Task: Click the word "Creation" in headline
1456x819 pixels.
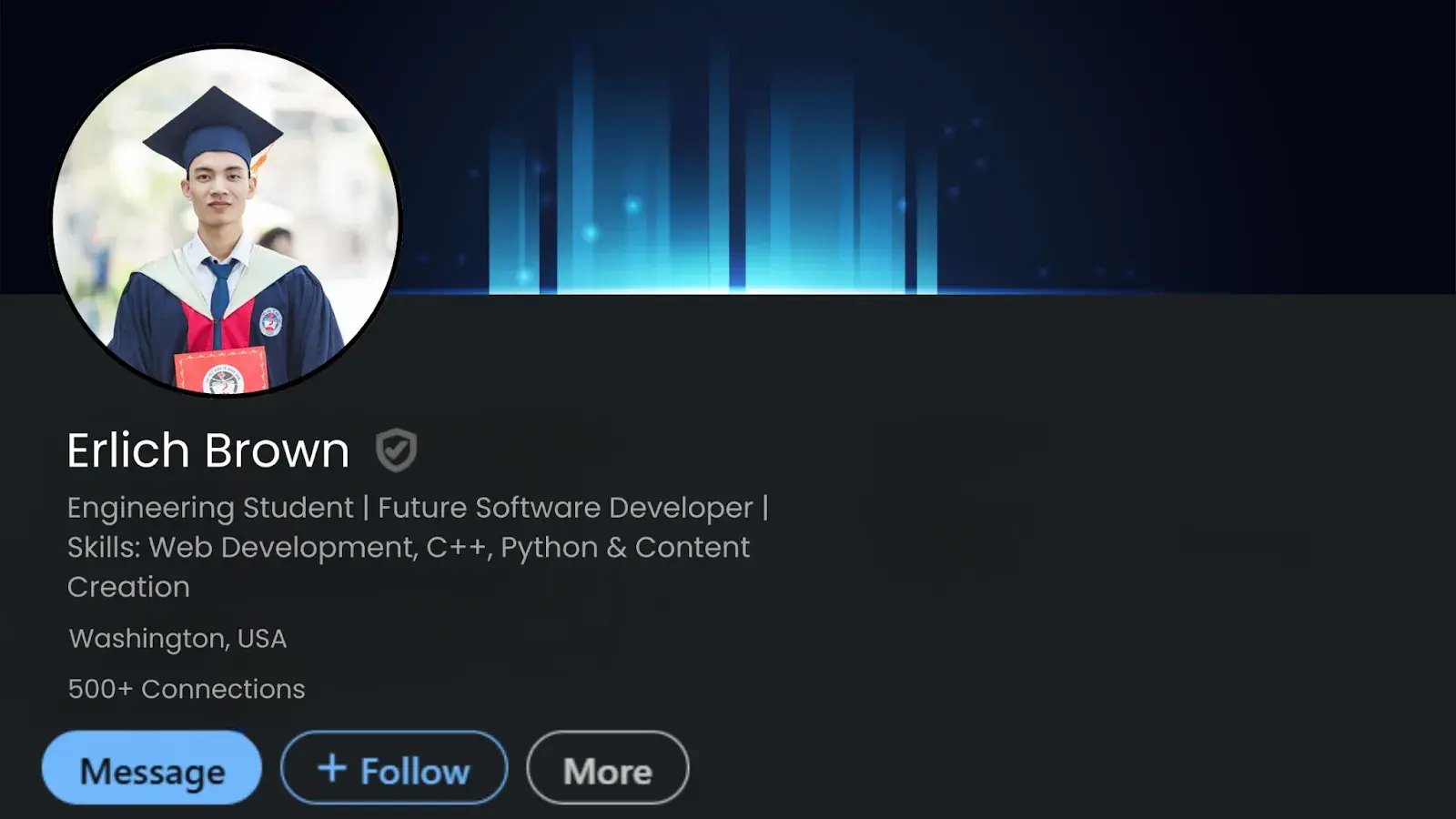Action: pyautogui.click(x=128, y=587)
